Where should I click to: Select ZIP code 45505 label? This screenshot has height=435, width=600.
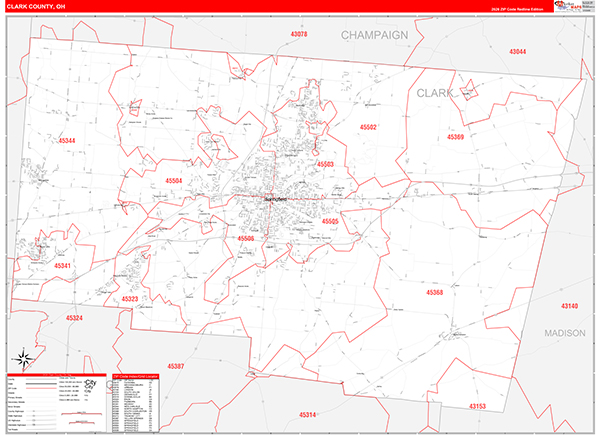click(x=330, y=222)
